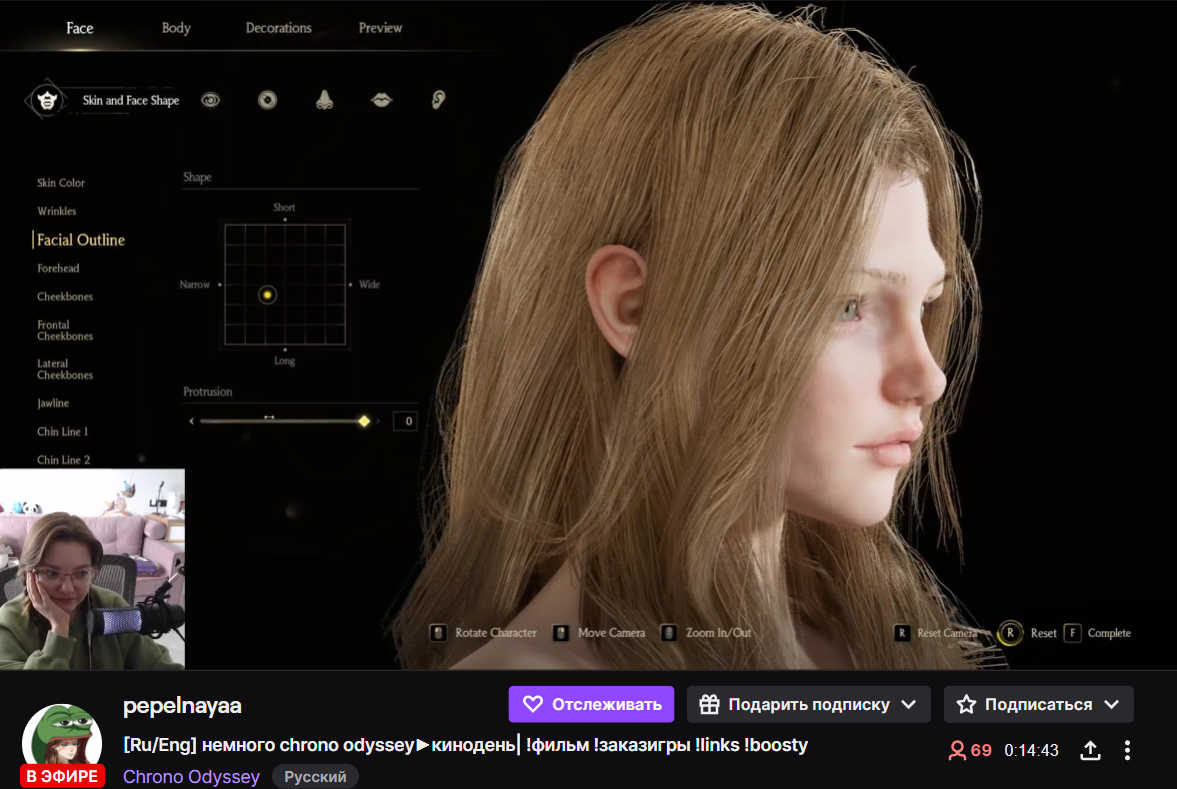Click the Protrusion value field showing 0
The height and width of the screenshot is (789, 1177).
tap(405, 421)
